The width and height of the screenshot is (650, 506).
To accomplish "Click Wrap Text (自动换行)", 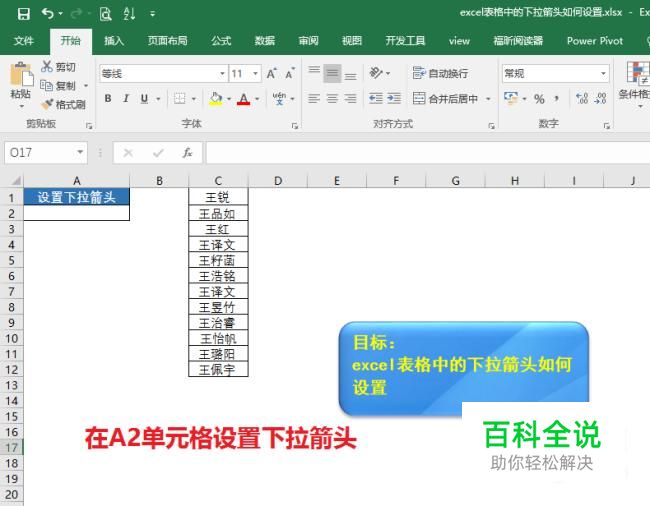I will (x=440, y=73).
